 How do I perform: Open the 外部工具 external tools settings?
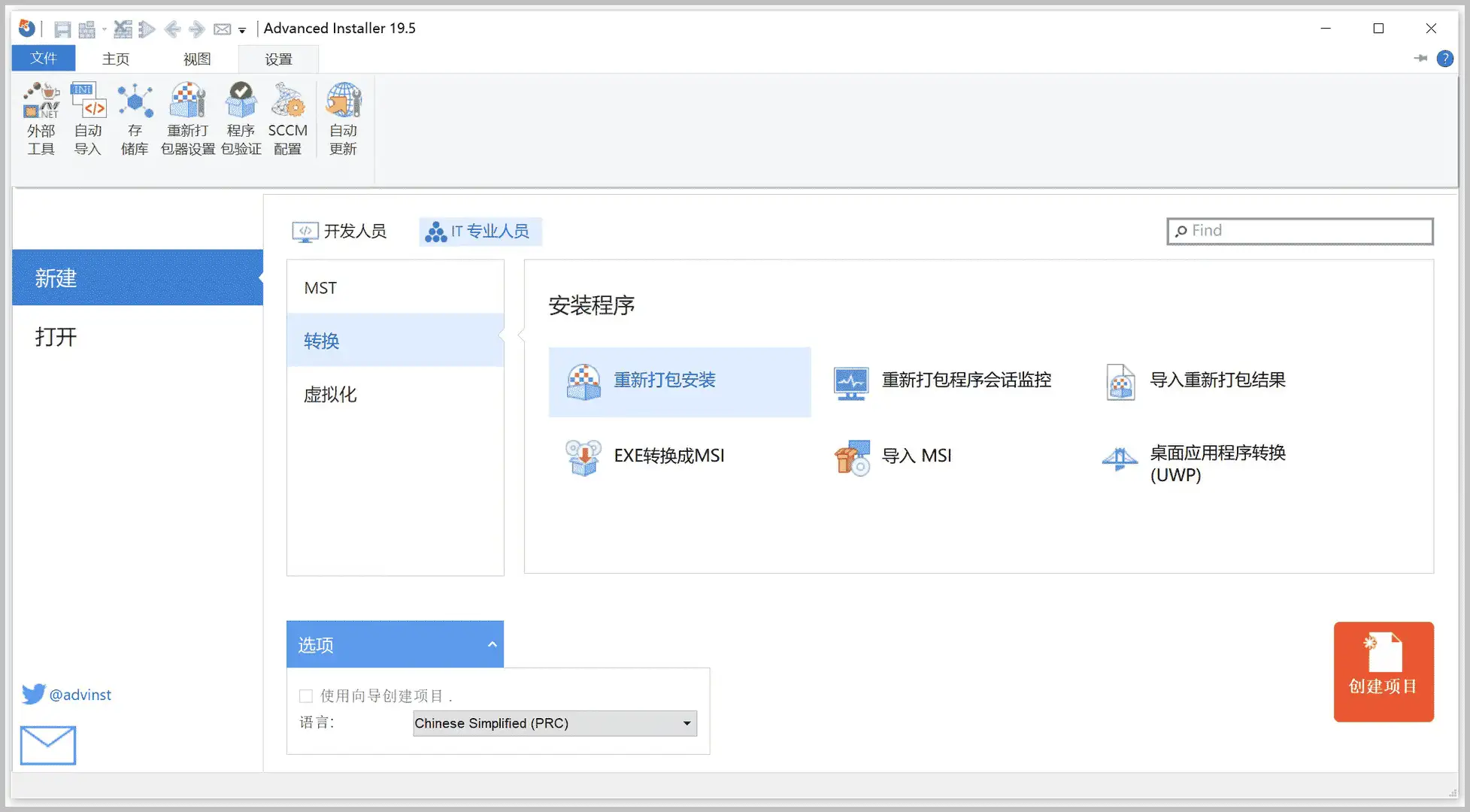tap(41, 119)
